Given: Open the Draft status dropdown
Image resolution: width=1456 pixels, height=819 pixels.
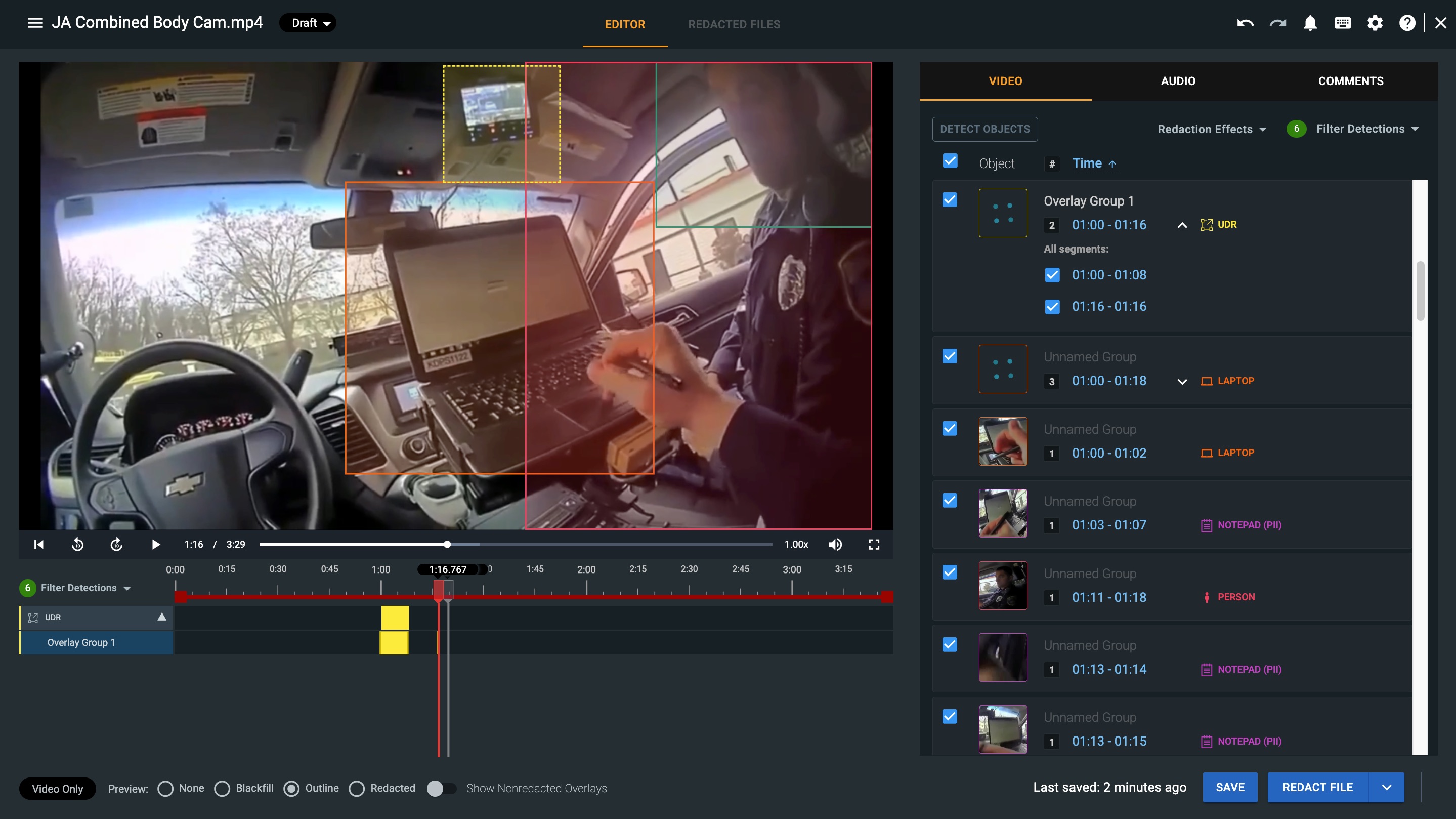Looking at the screenshot, I should [309, 23].
